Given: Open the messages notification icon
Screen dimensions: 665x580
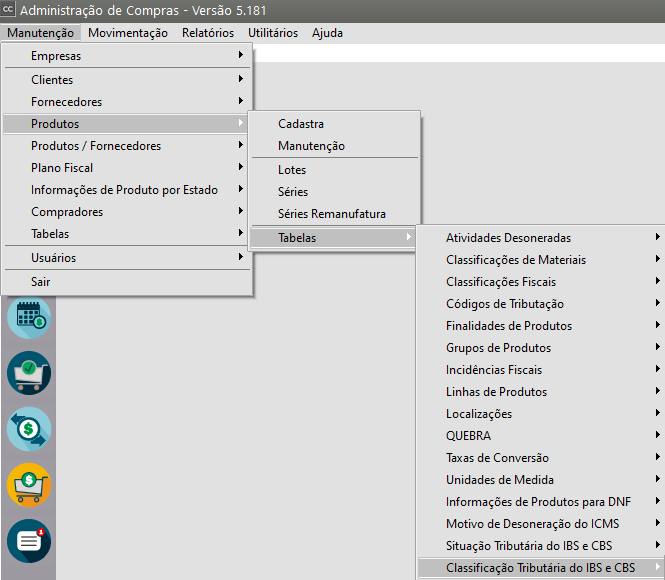Looking at the screenshot, I should point(28,540).
